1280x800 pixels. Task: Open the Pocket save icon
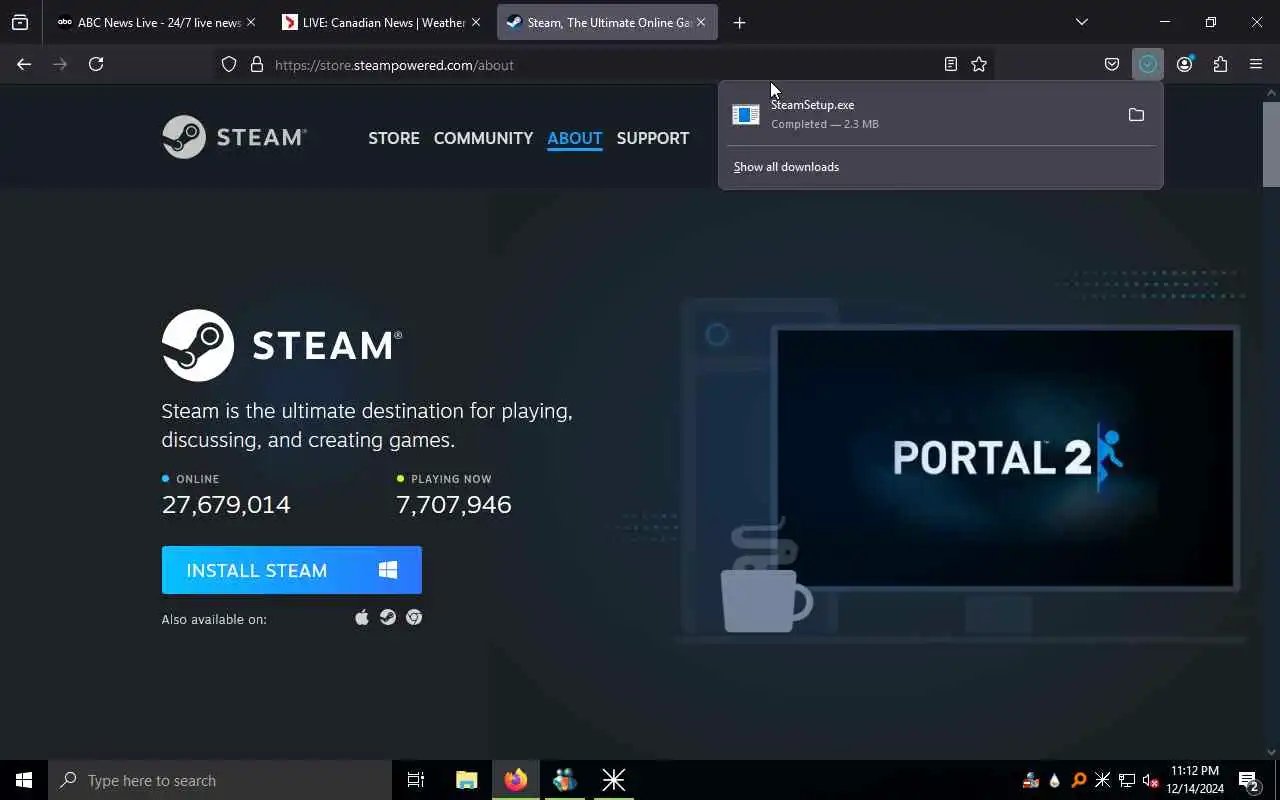click(1112, 64)
